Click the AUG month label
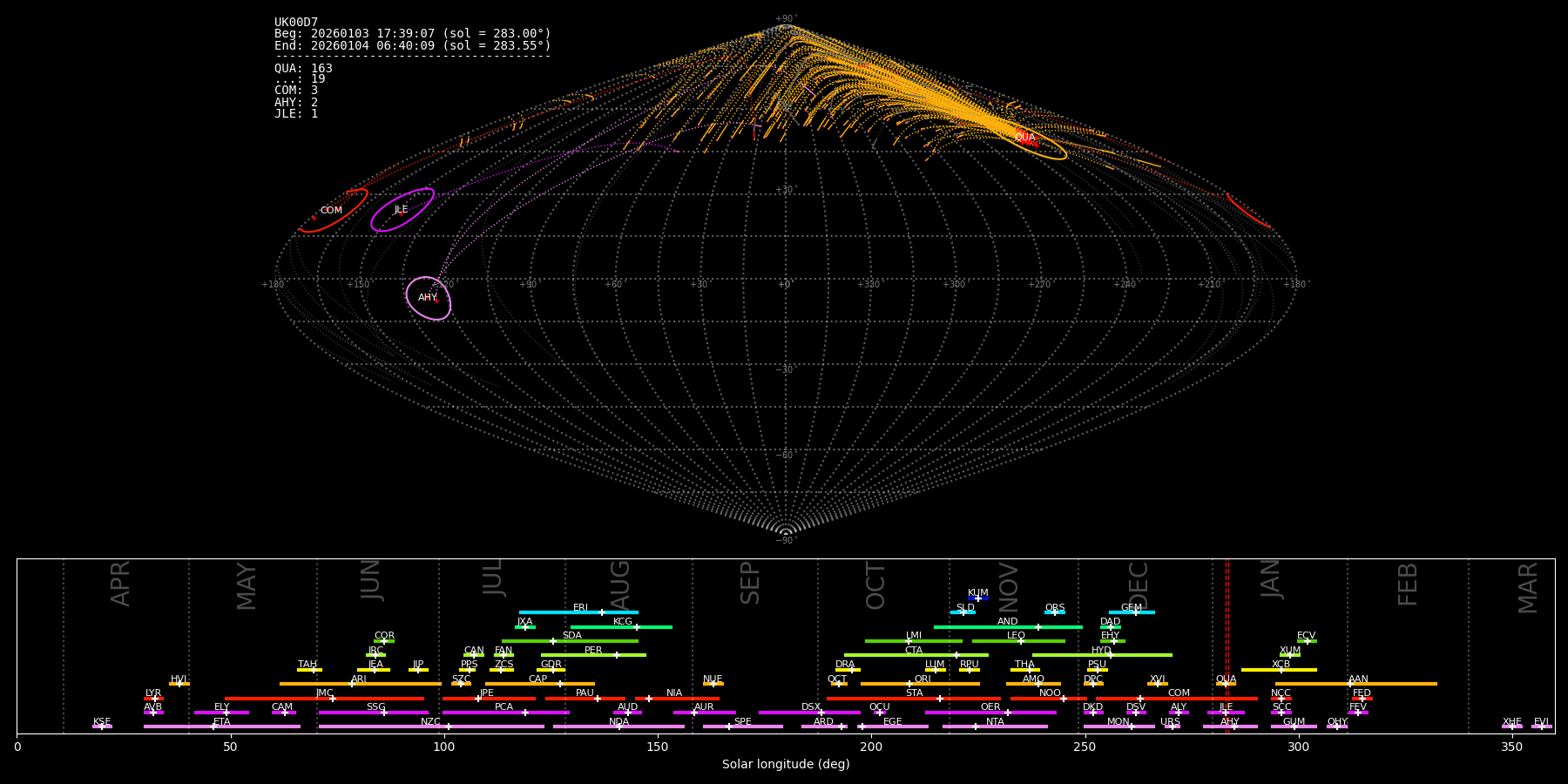 pyautogui.click(x=620, y=585)
